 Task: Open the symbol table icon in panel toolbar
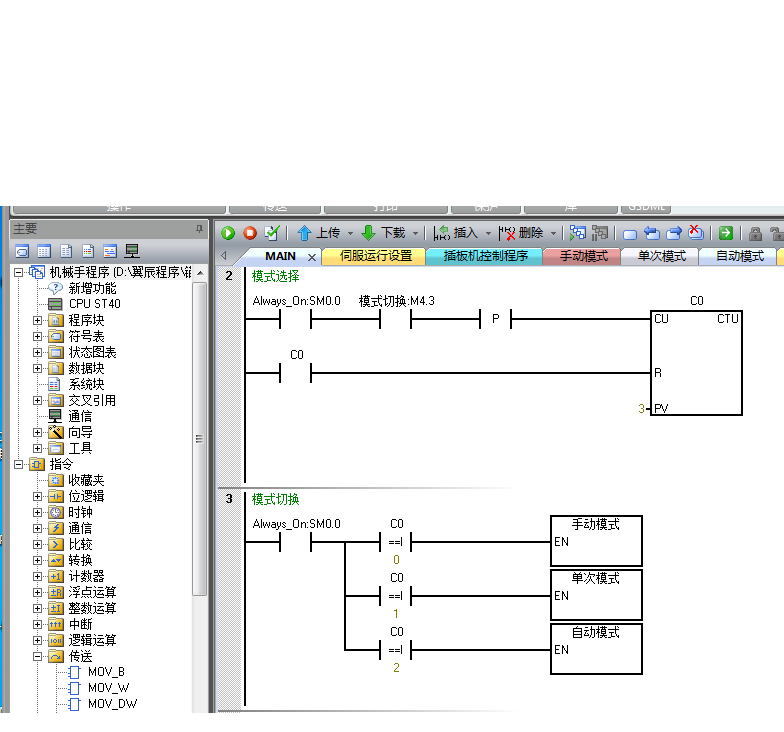point(44,251)
